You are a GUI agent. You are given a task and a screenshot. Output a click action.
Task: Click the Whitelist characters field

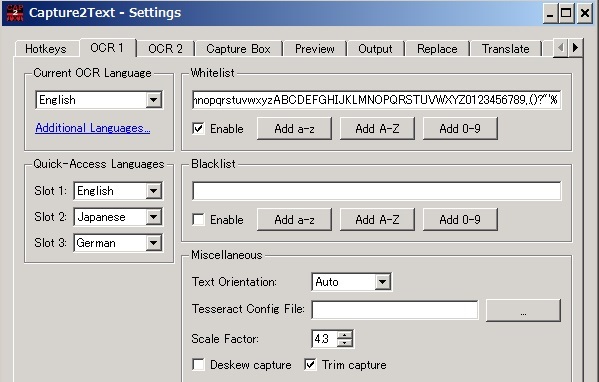click(376, 100)
